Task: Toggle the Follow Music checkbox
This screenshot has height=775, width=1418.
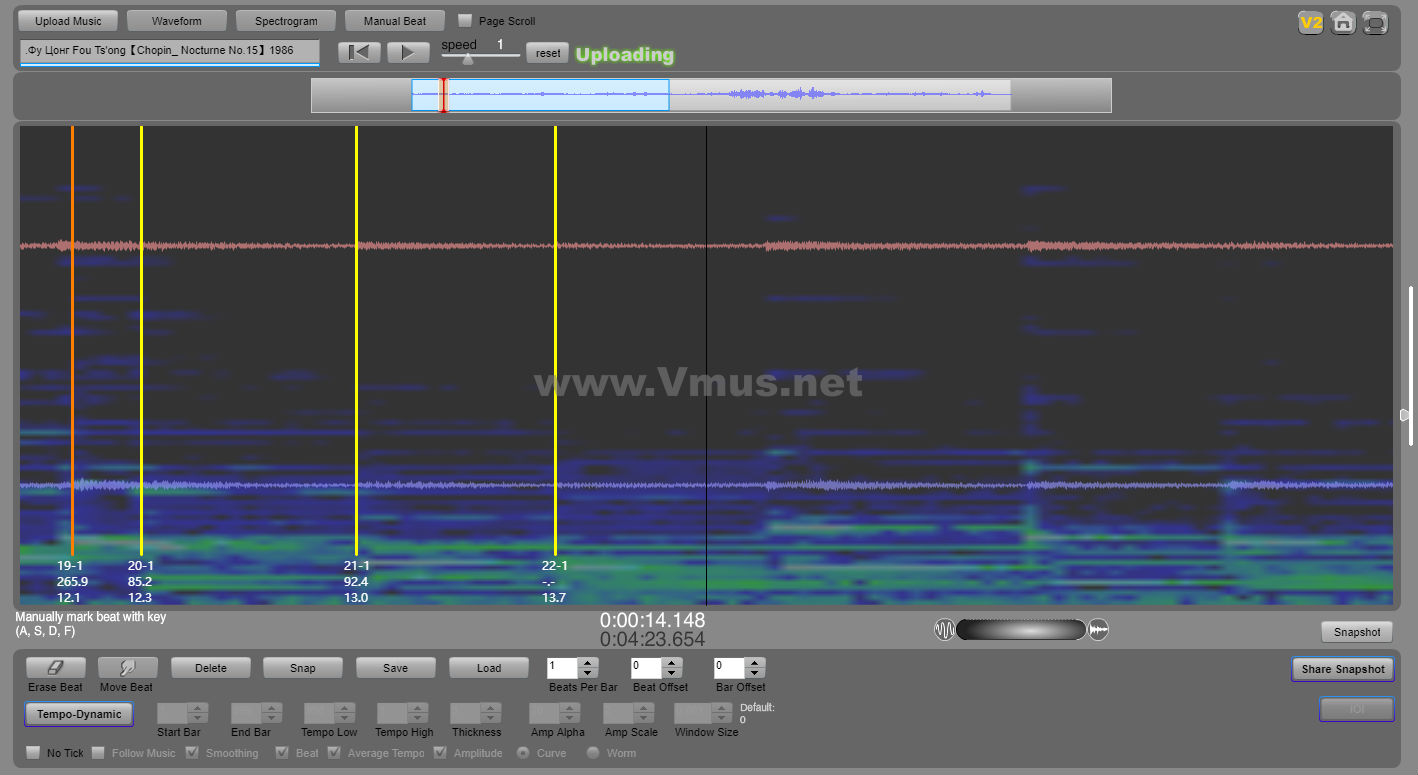Action: [98, 753]
